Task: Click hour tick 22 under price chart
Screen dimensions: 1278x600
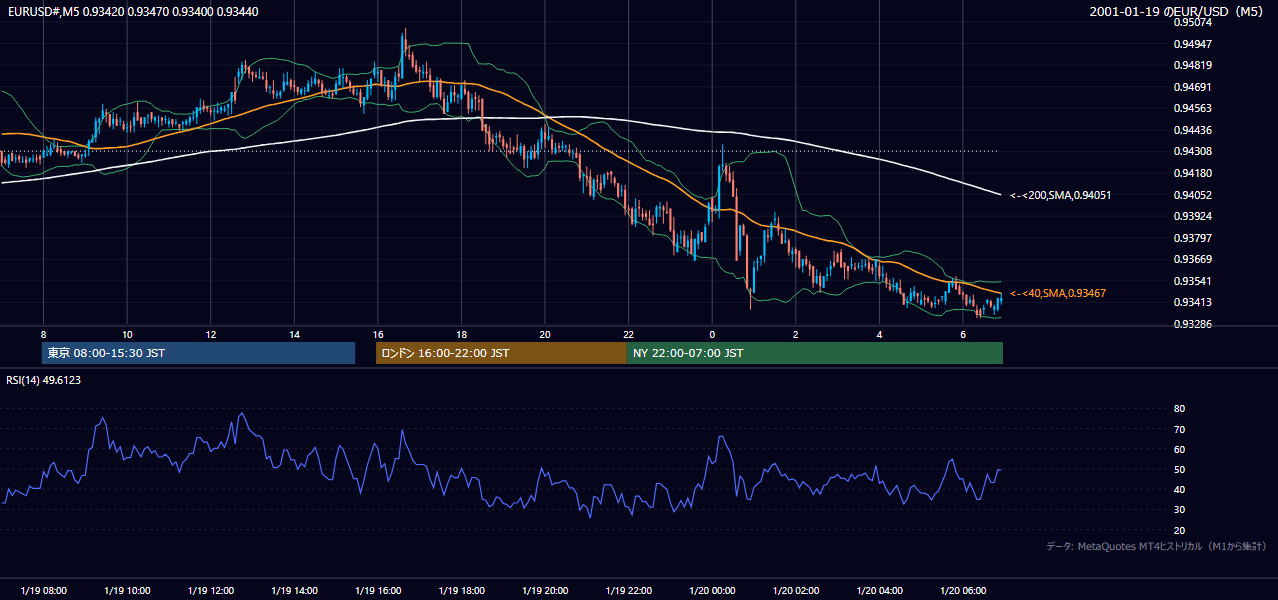Action: (x=628, y=334)
